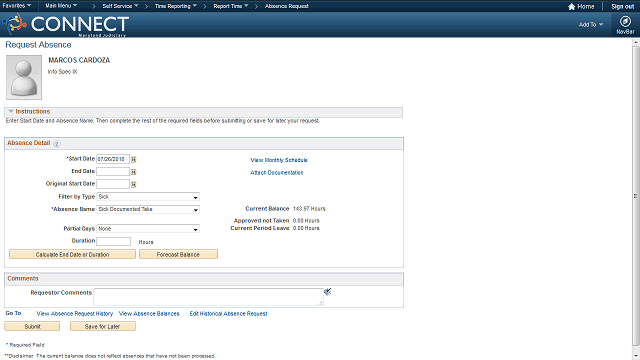Open the Add To dropdown
Viewport: 640px width, 360px height.
tap(591, 24)
